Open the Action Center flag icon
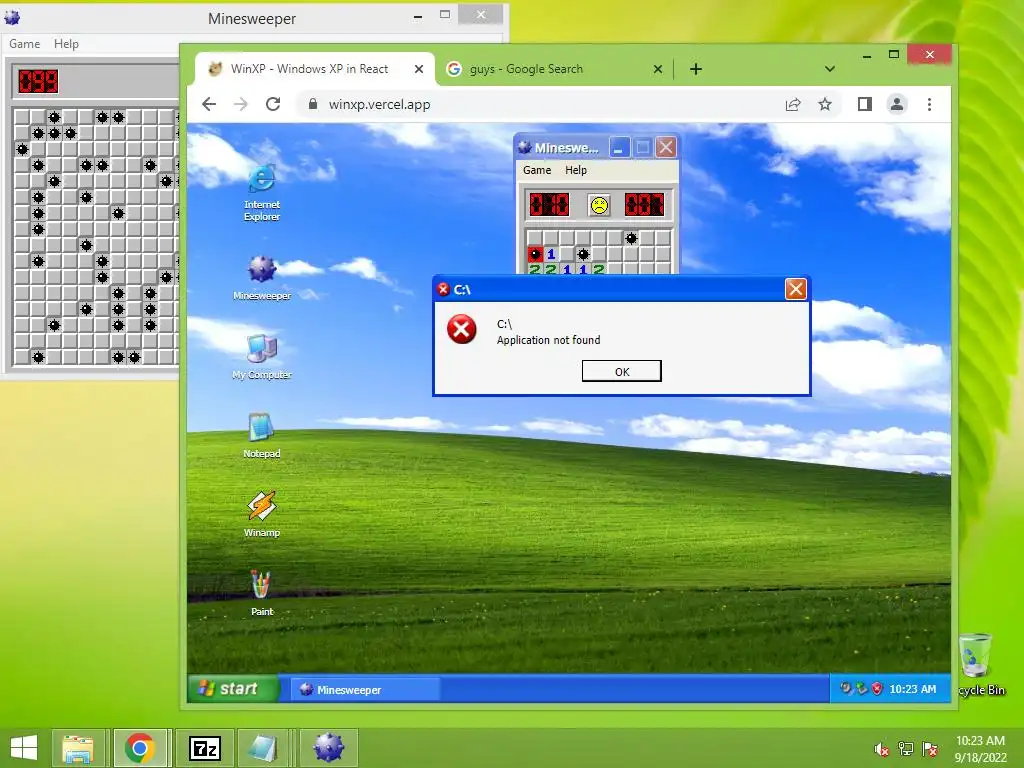The width and height of the screenshot is (1024, 768). click(x=930, y=749)
